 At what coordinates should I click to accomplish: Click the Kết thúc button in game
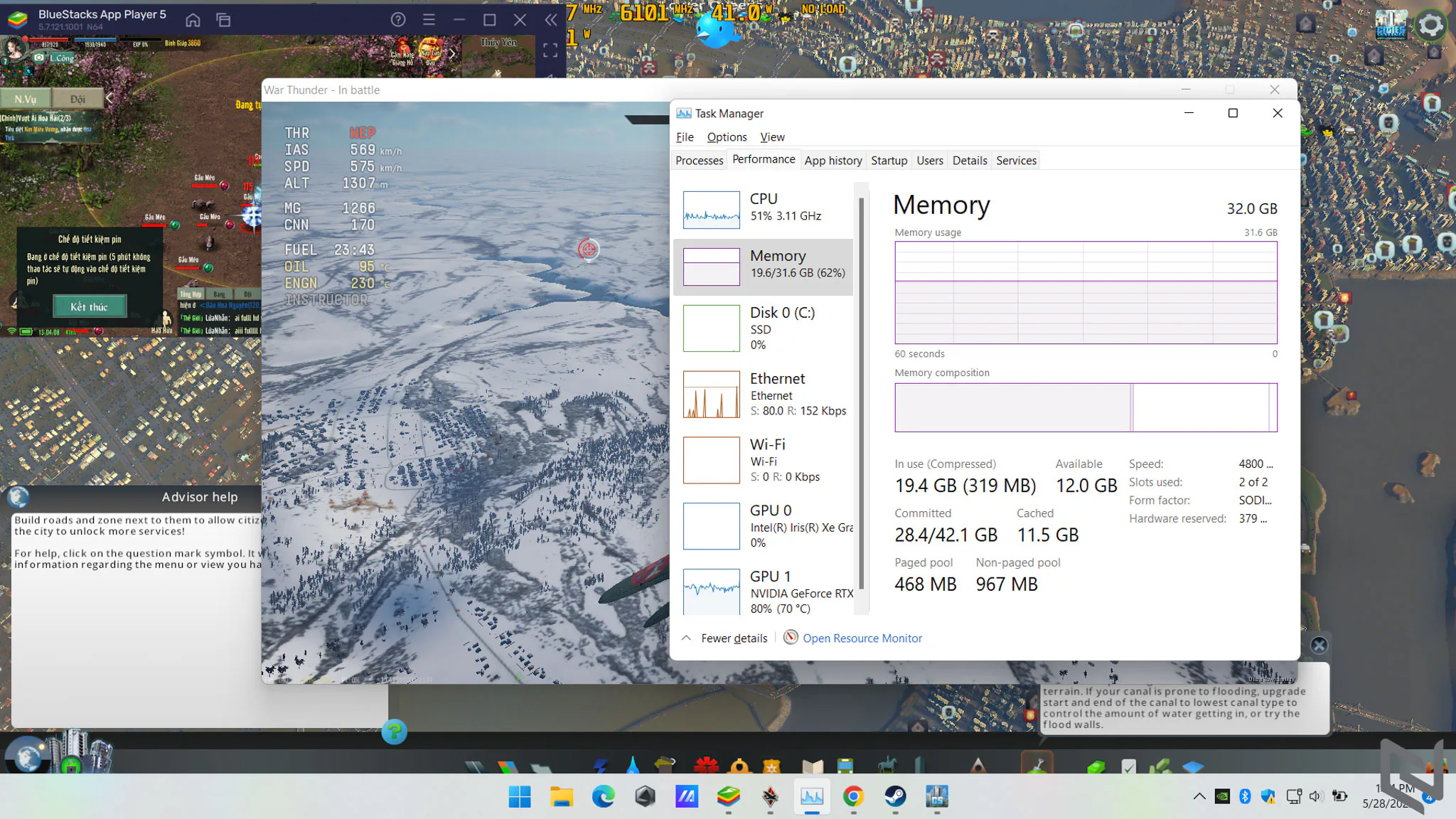(x=90, y=306)
